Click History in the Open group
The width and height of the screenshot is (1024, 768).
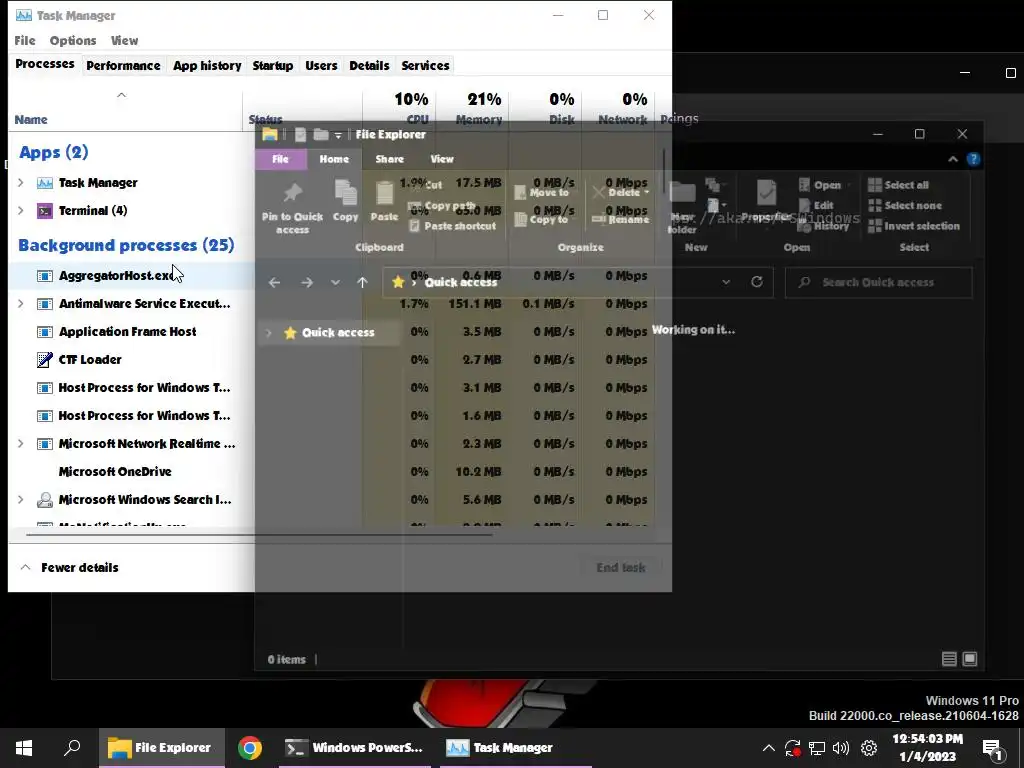click(x=824, y=226)
